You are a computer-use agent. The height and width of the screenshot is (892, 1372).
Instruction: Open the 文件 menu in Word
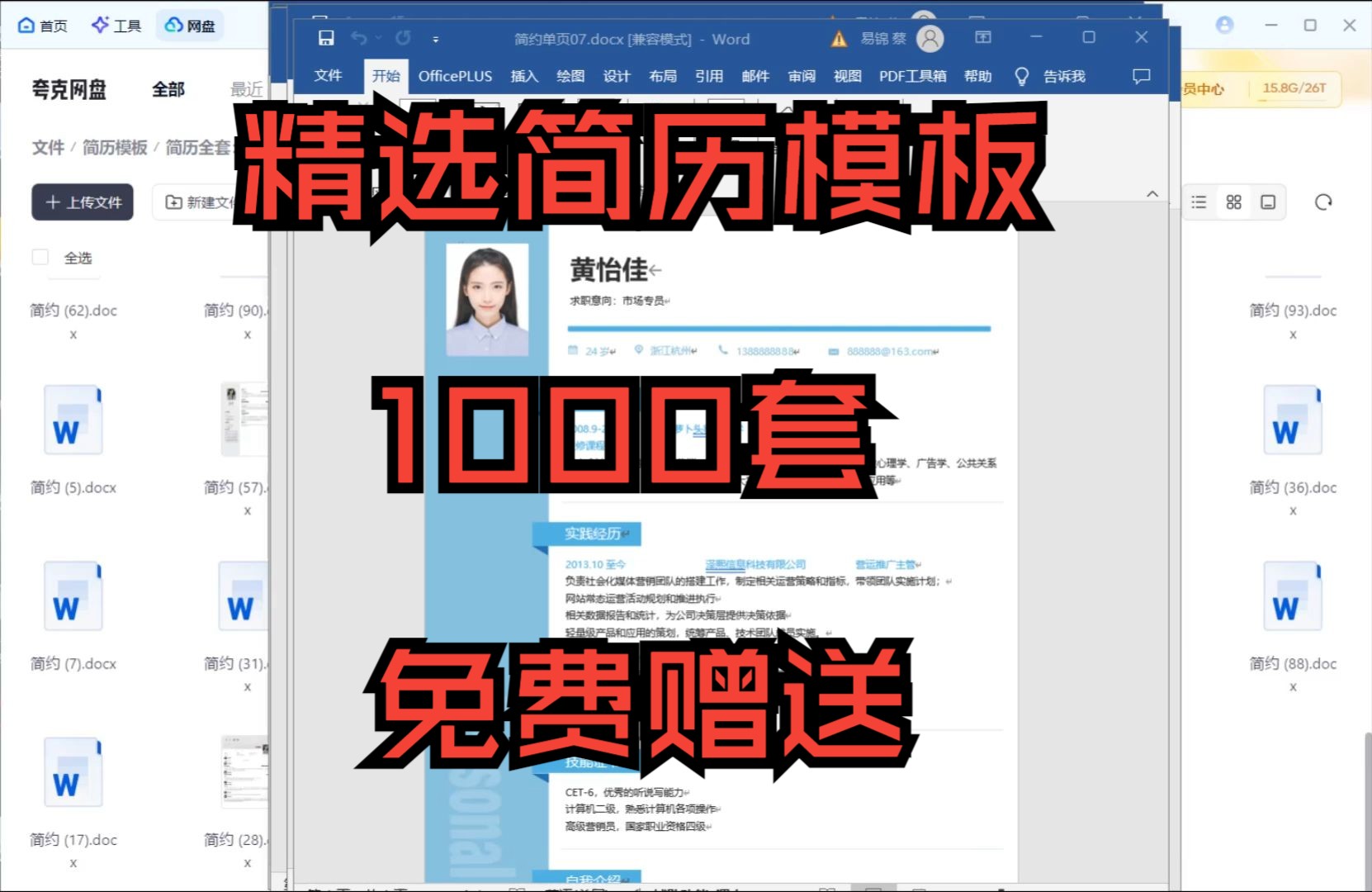pos(328,76)
